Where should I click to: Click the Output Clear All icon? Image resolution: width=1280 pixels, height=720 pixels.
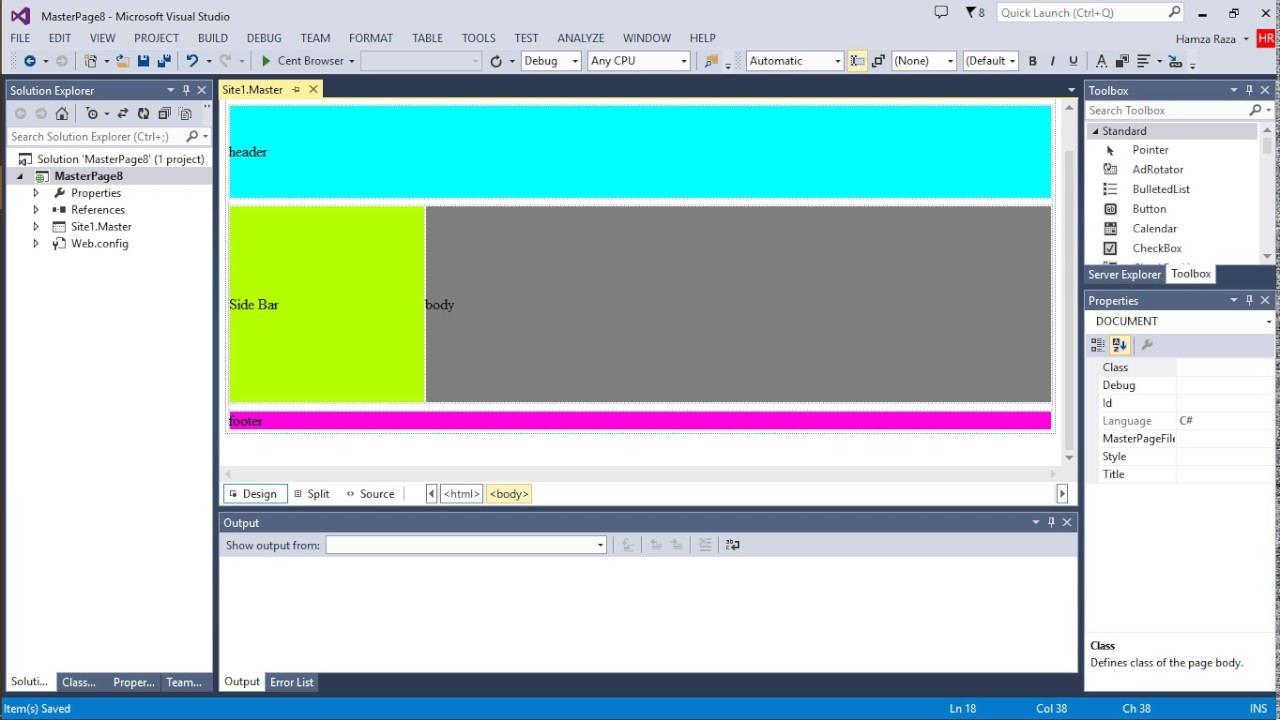(x=705, y=545)
